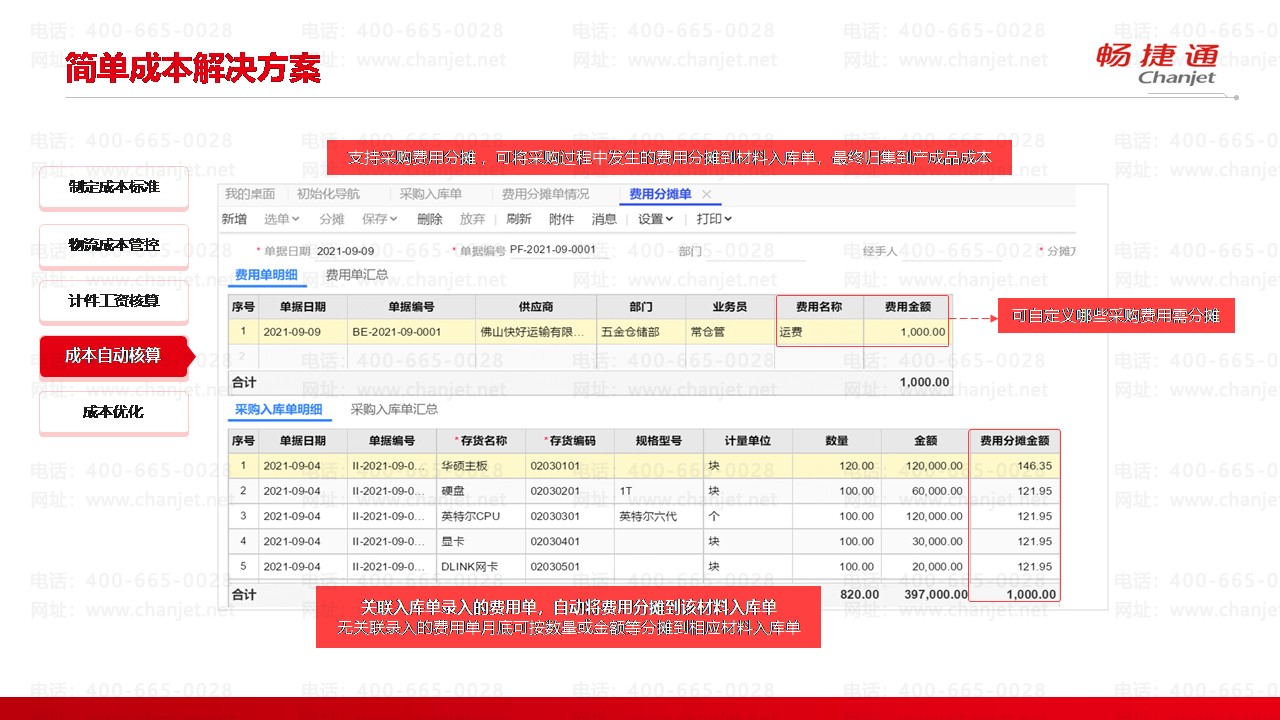Click inventory code 02030501
1280x720 pixels.
569,566
